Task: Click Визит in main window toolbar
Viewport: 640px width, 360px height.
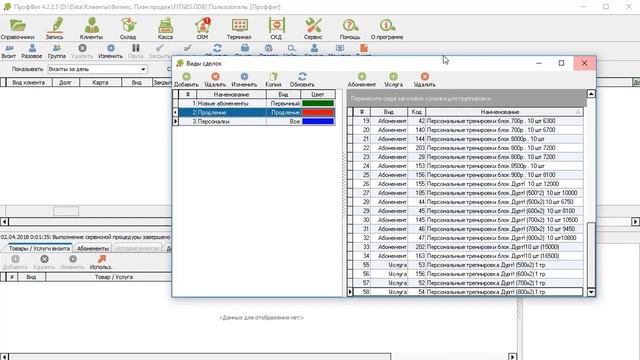Action: pyautogui.click(x=9, y=51)
